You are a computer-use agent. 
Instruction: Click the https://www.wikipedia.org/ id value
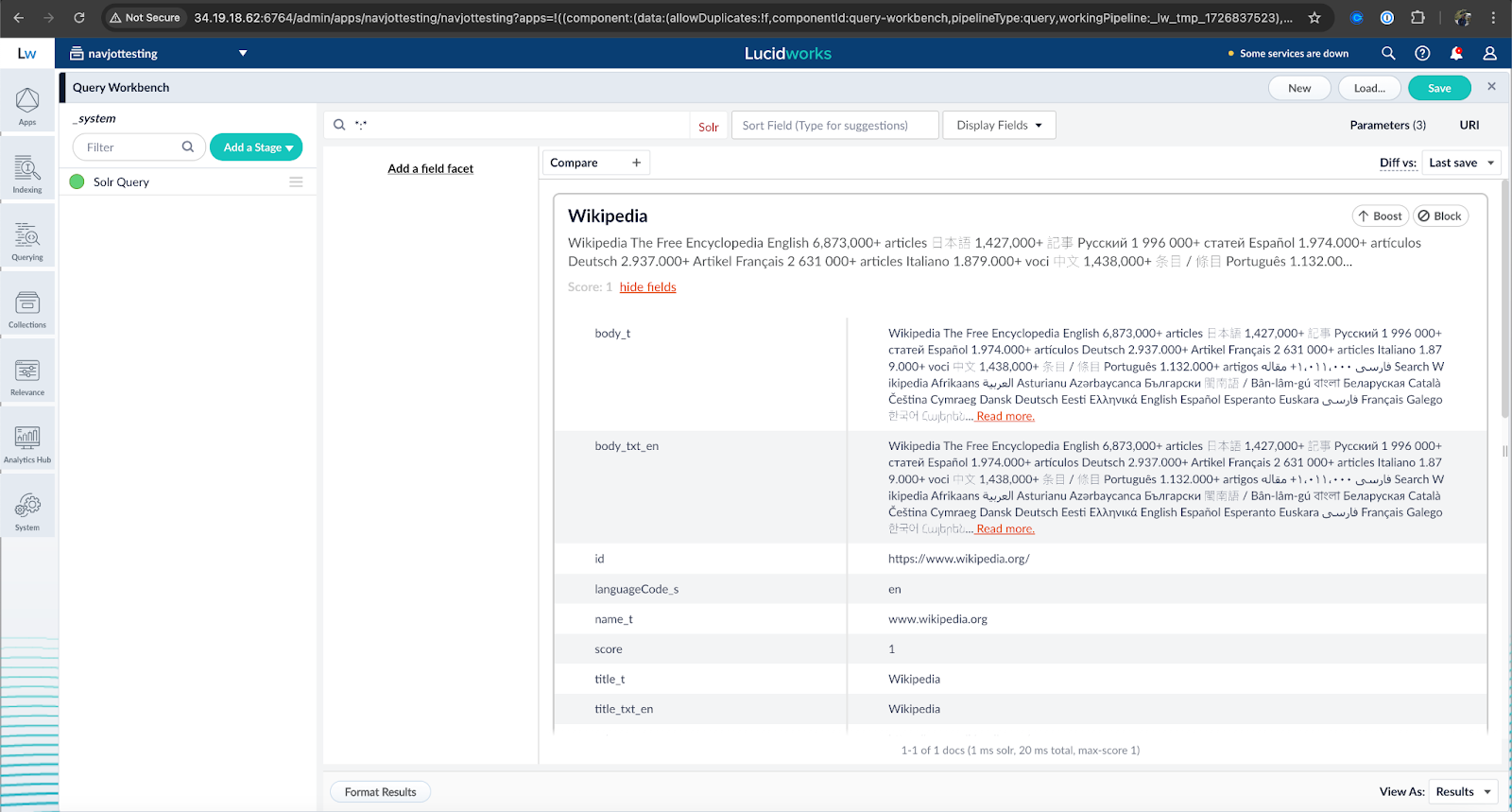[x=958, y=559]
